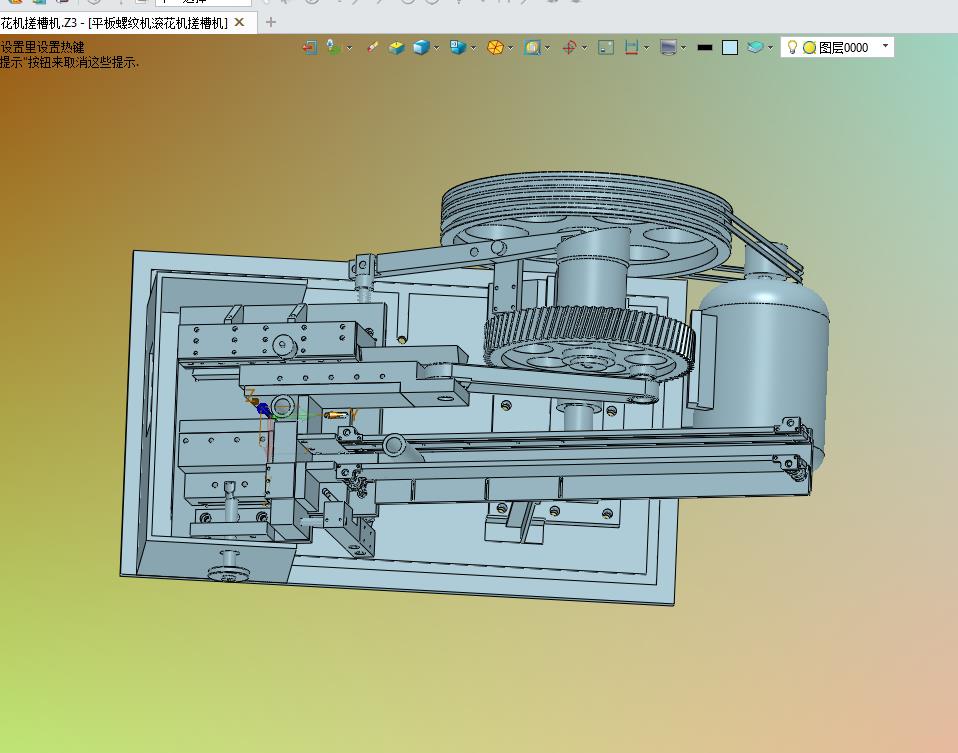Click the view orientation cube icon
This screenshot has width=958, height=753.
[458, 48]
